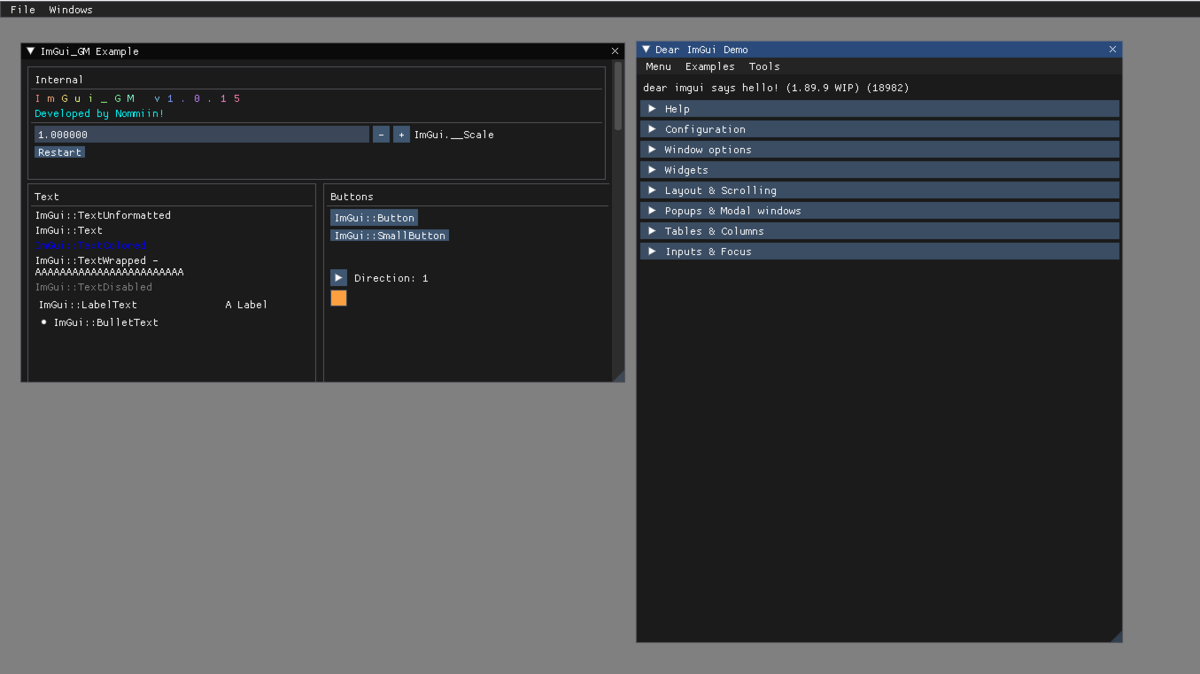The width and height of the screenshot is (1200, 674).
Task: Increase ImGui scale with plus button
Action: (x=401, y=134)
